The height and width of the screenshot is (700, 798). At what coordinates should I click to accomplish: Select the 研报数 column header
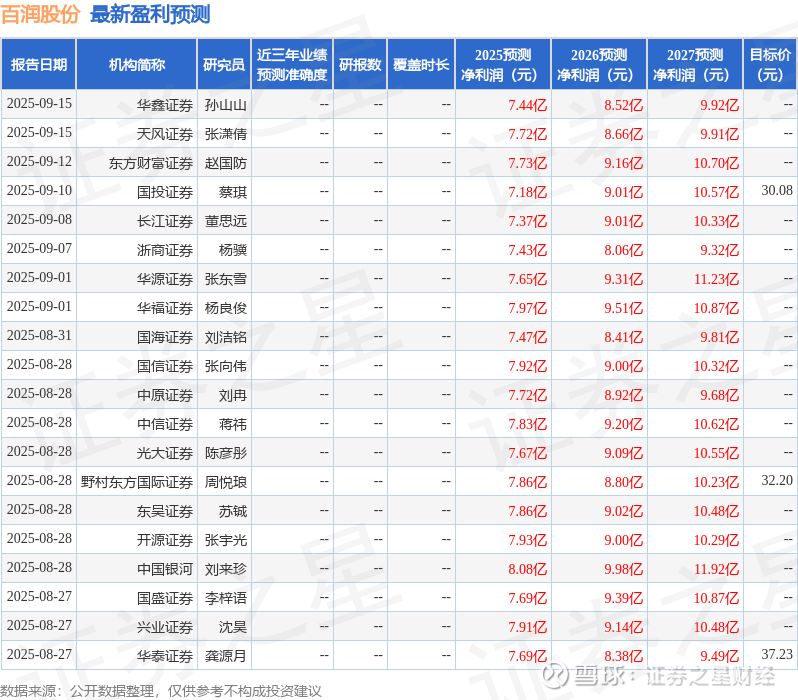pos(360,64)
